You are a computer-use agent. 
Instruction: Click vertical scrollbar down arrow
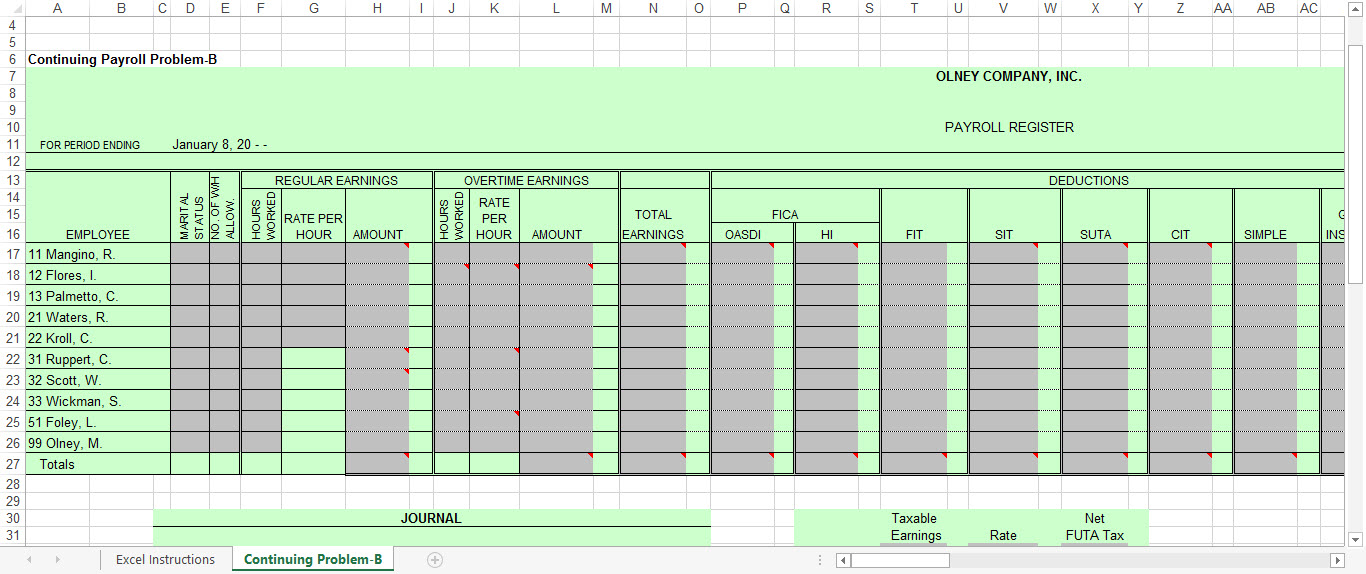pyautogui.click(x=1356, y=539)
